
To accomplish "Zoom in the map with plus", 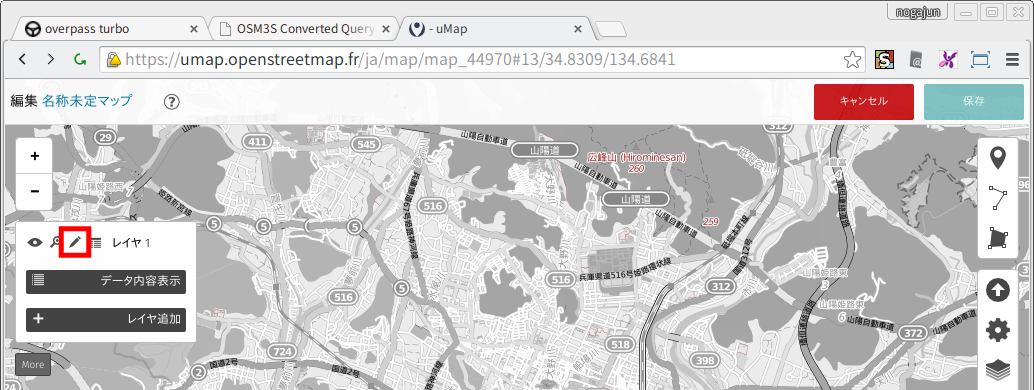I will 35,156.
